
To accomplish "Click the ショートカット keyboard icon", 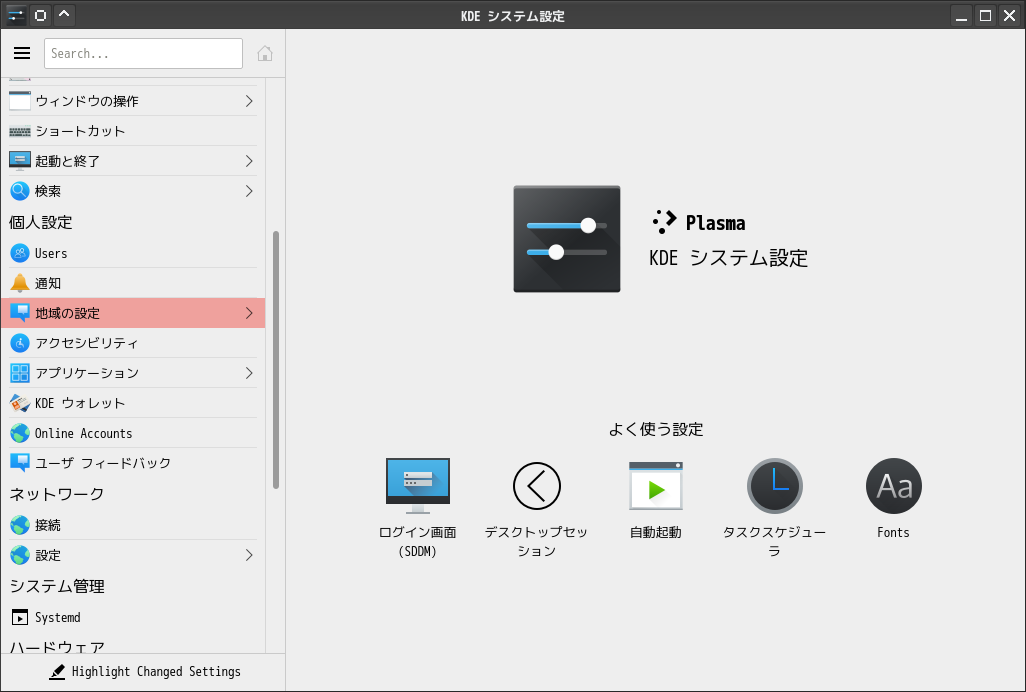I will click(20, 131).
